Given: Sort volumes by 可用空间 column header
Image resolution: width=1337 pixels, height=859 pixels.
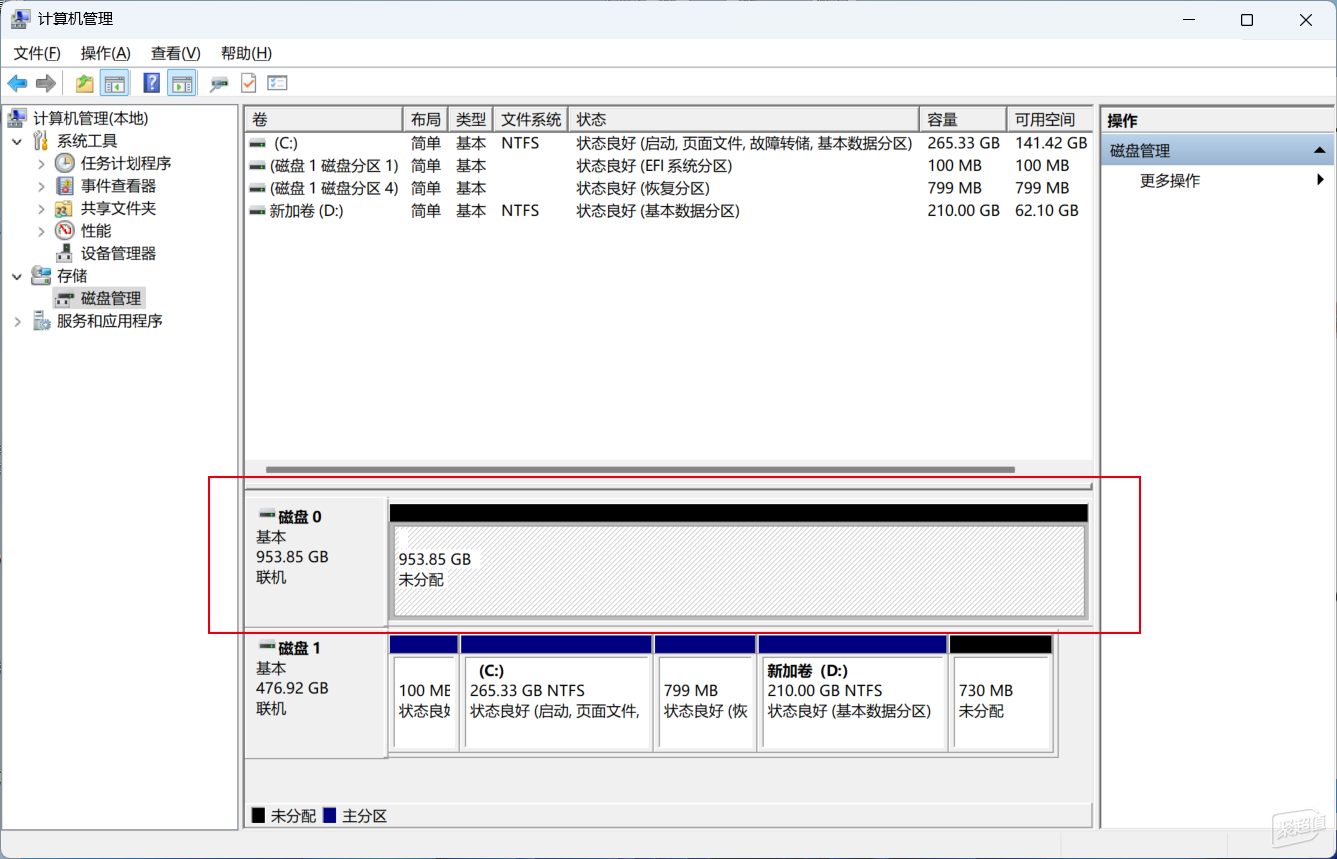Looking at the screenshot, I should tap(1046, 119).
